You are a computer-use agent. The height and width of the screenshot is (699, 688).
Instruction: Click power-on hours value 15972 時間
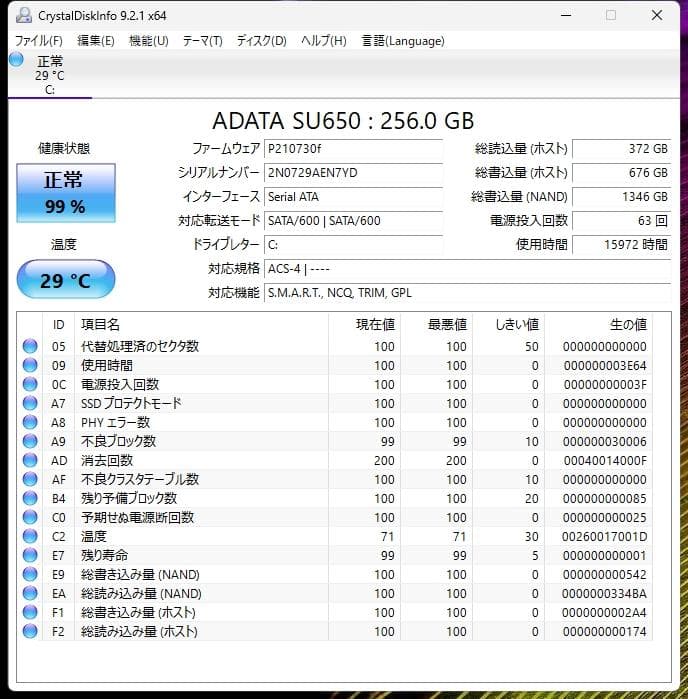(622, 245)
